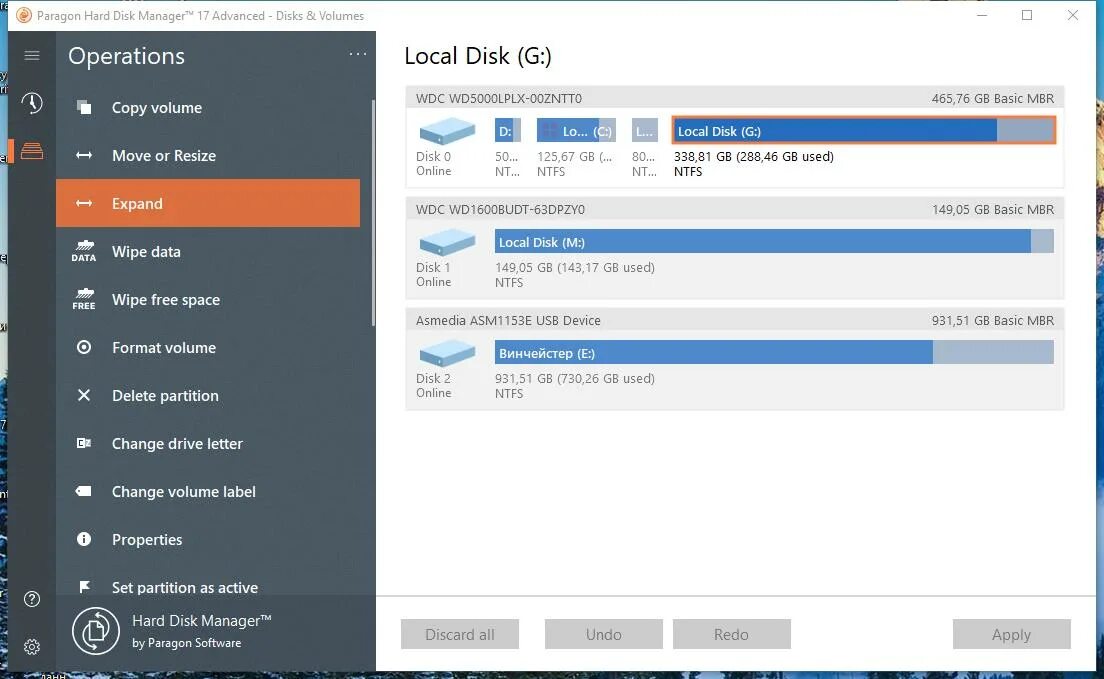Choose Format volume operation
Screen dimensions: 1104x679
(x=208, y=347)
